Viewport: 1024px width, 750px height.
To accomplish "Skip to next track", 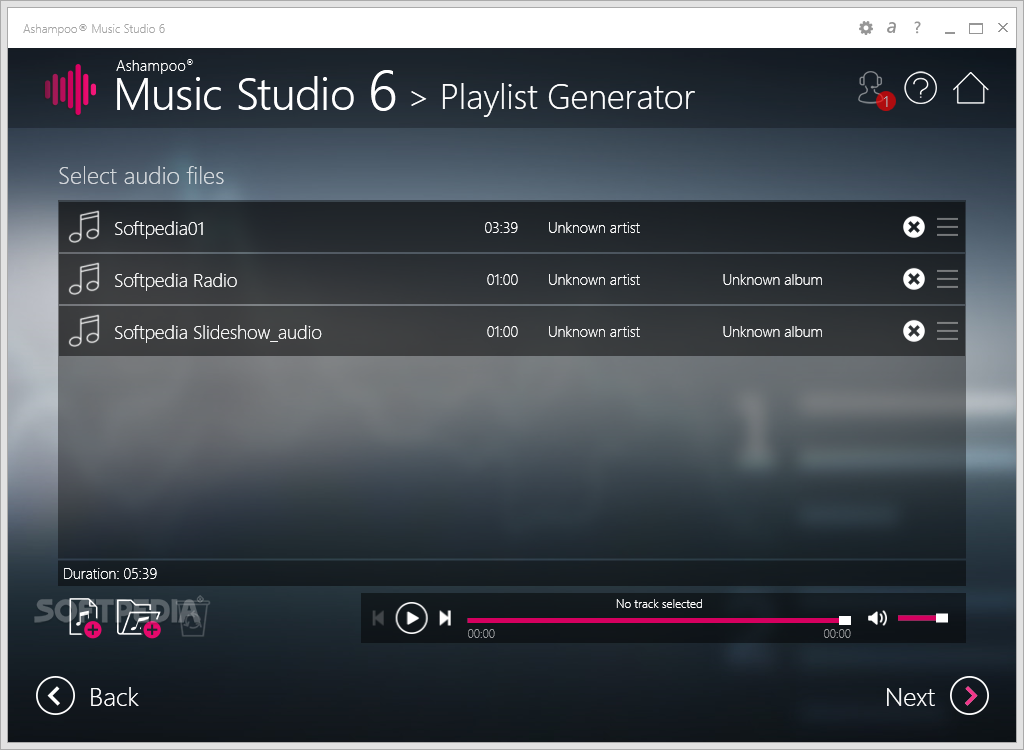I will point(445,618).
